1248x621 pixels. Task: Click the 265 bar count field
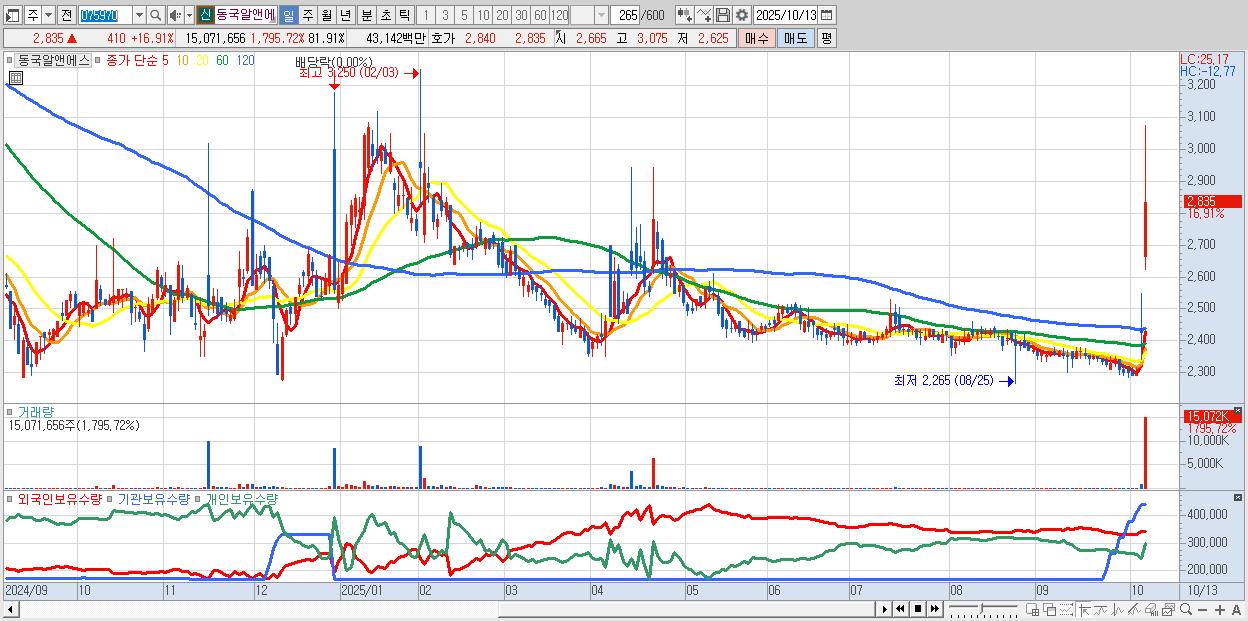coord(625,15)
